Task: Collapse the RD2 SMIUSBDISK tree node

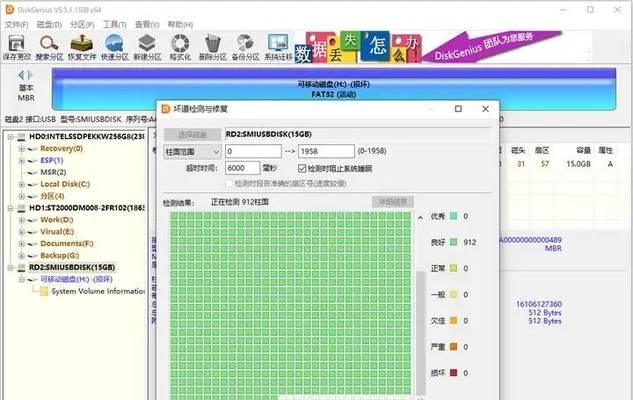Action: 10,268
